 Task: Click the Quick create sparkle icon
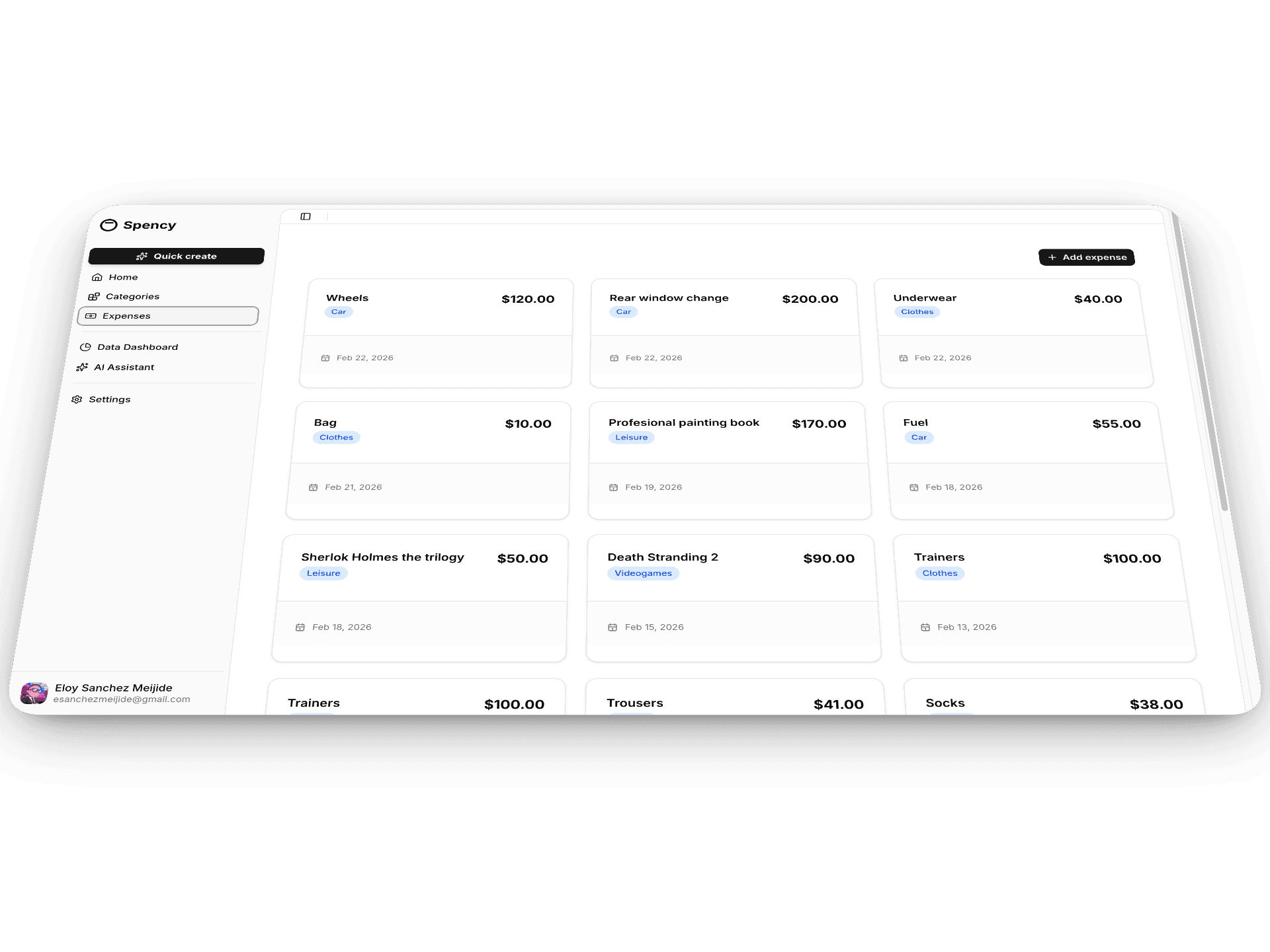(x=142, y=256)
